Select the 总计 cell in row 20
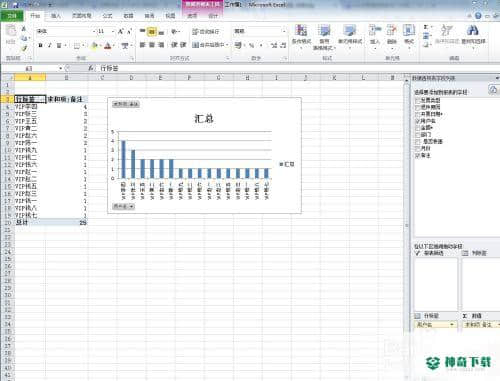The height and width of the screenshot is (381, 500). pos(30,222)
